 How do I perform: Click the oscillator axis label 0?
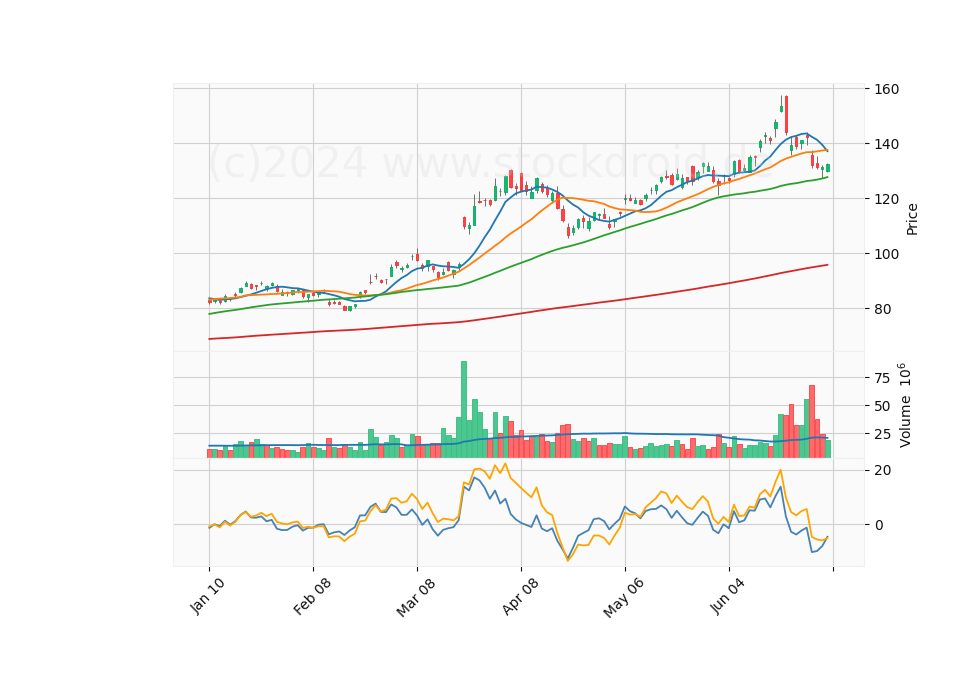pyautogui.click(x=879, y=525)
